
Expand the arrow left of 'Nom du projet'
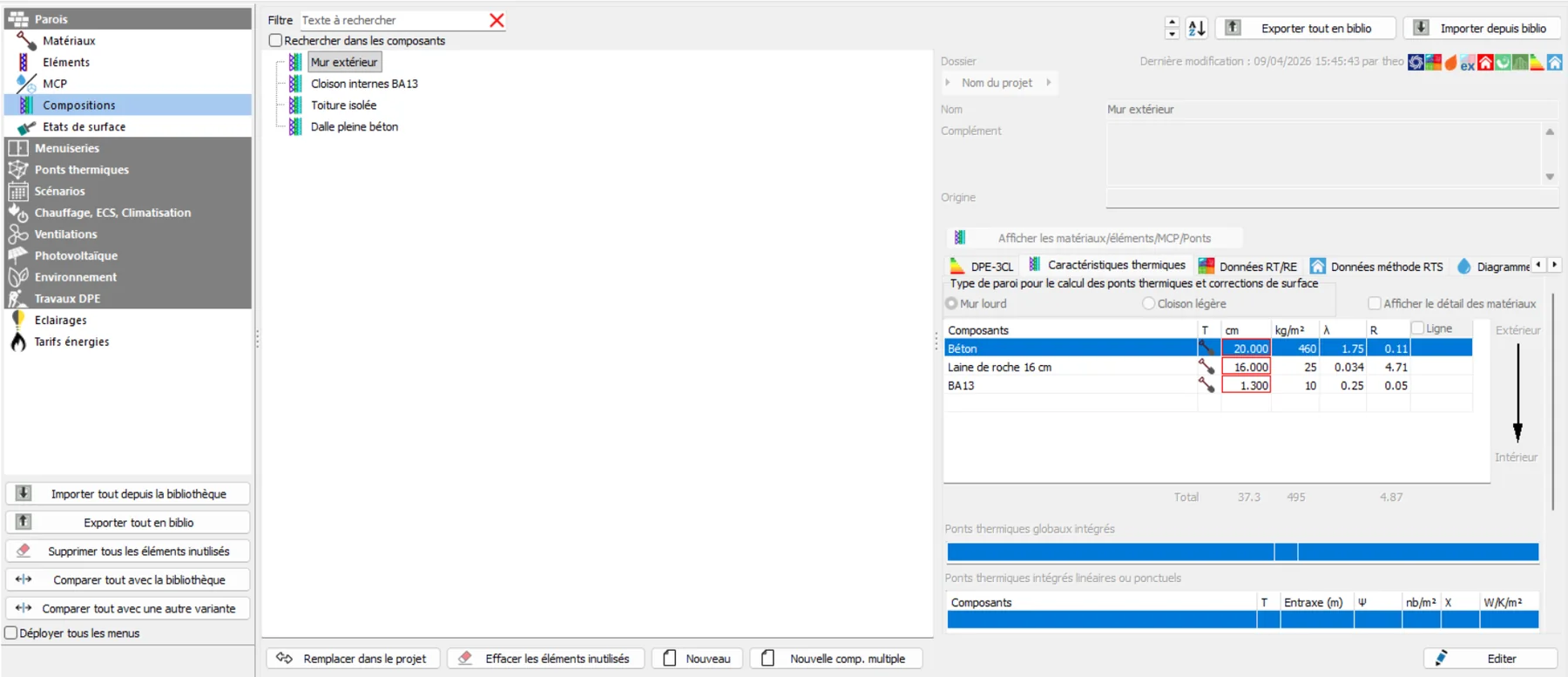click(948, 83)
